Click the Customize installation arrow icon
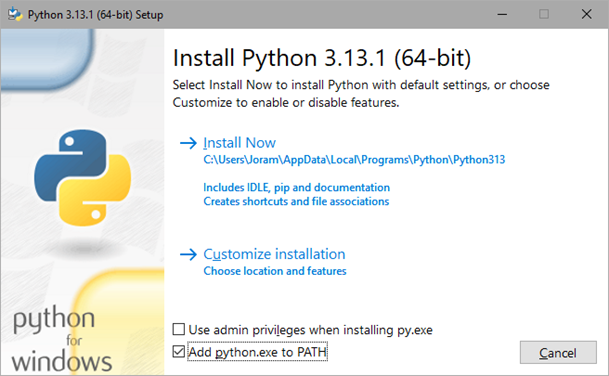Image resolution: width=609 pixels, height=376 pixels. tap(188, 254)
